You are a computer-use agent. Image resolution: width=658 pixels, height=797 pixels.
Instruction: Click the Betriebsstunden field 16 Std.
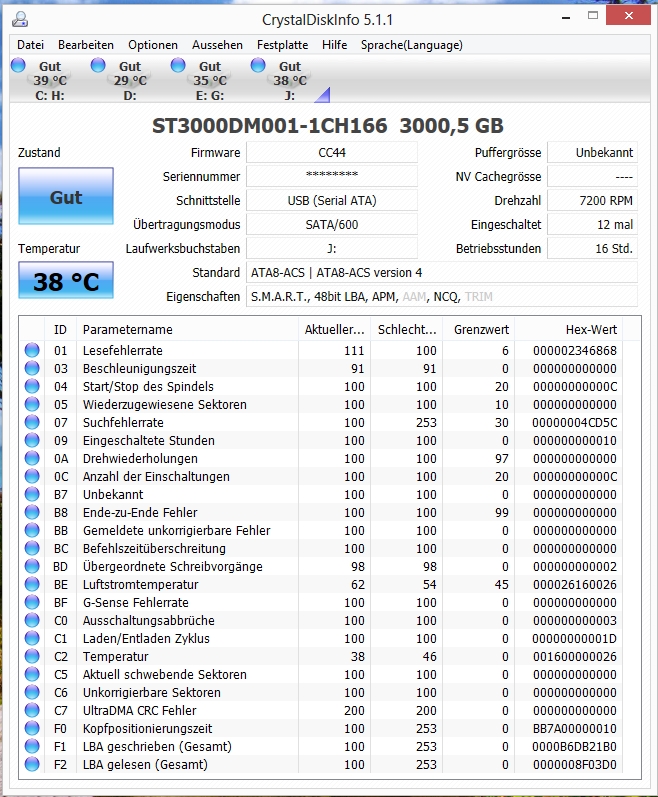click(592, 249)
